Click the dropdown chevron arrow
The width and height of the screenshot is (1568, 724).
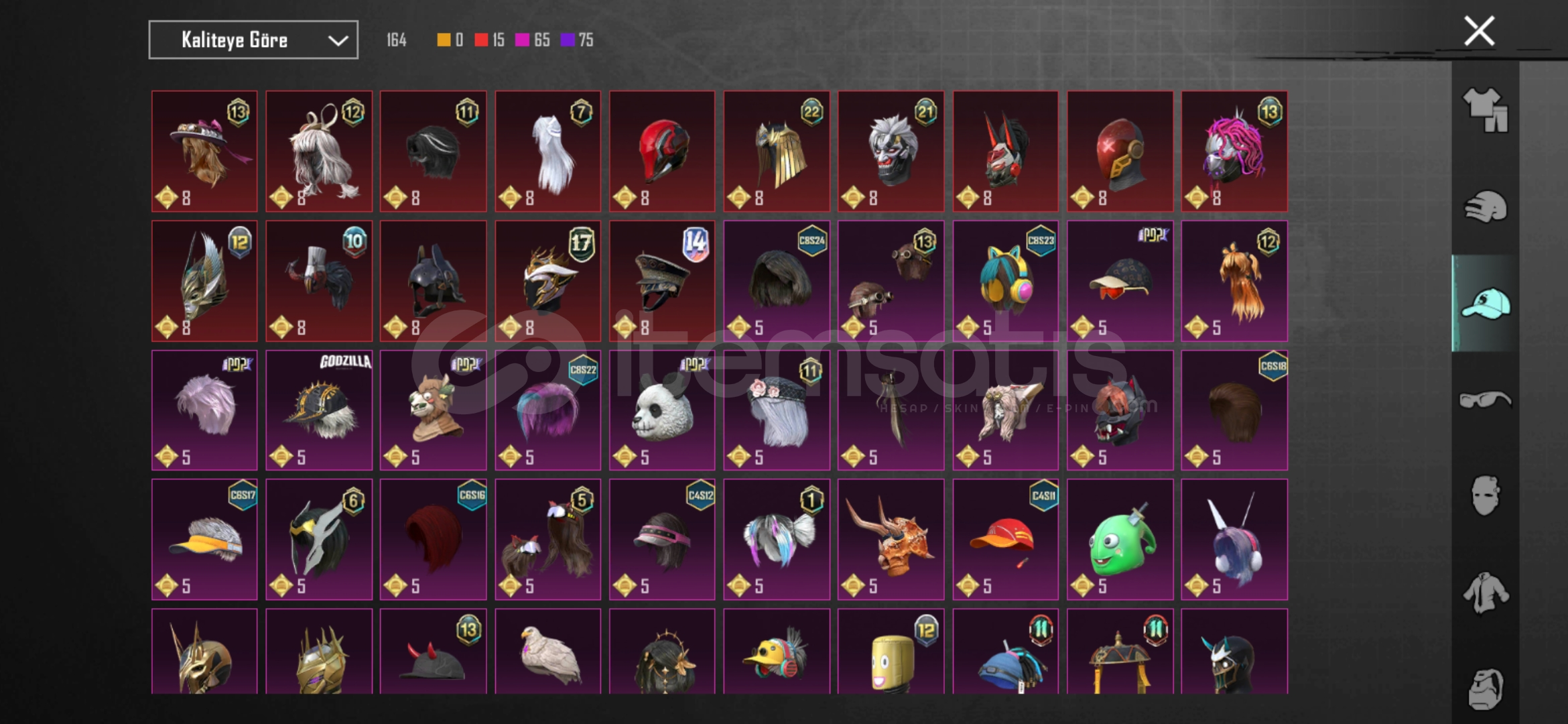pos(338,41)
